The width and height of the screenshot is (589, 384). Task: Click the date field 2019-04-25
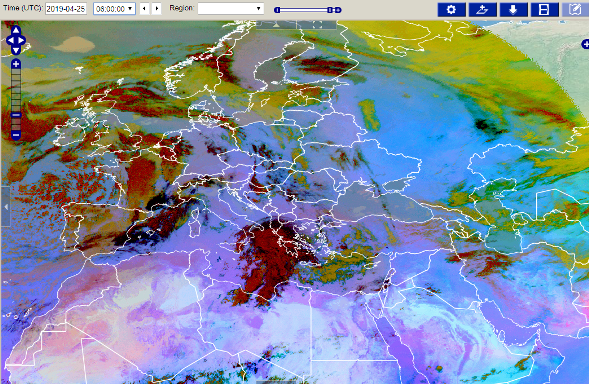click(x=66, y=9)
